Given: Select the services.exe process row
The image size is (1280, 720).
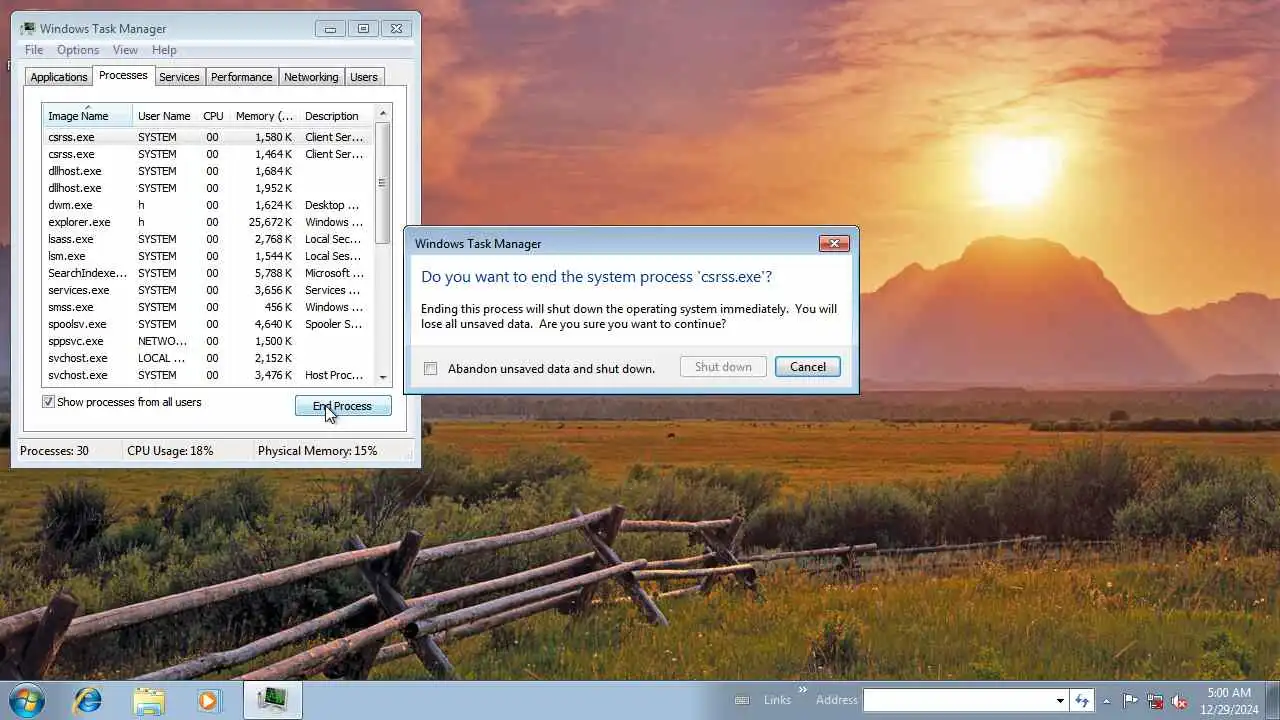Looking at the screenshot, I should coord(208,290).
